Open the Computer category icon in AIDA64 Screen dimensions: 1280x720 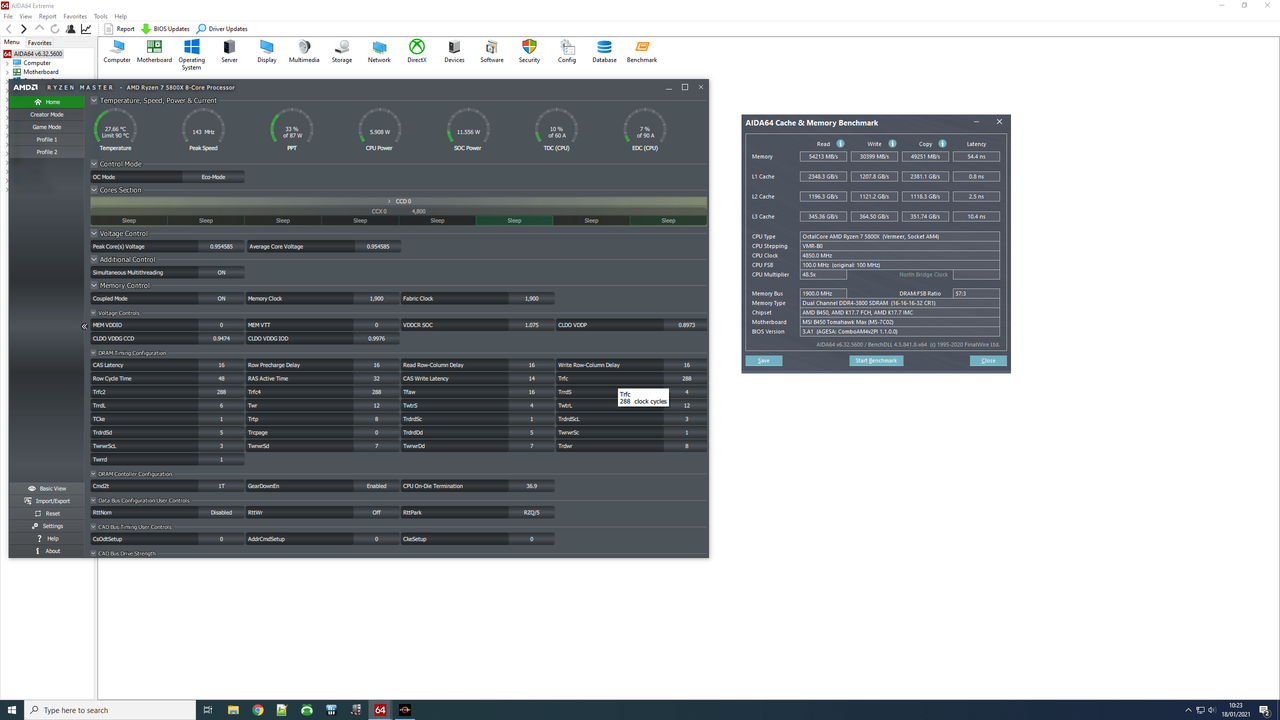click(x=117, y=52)
